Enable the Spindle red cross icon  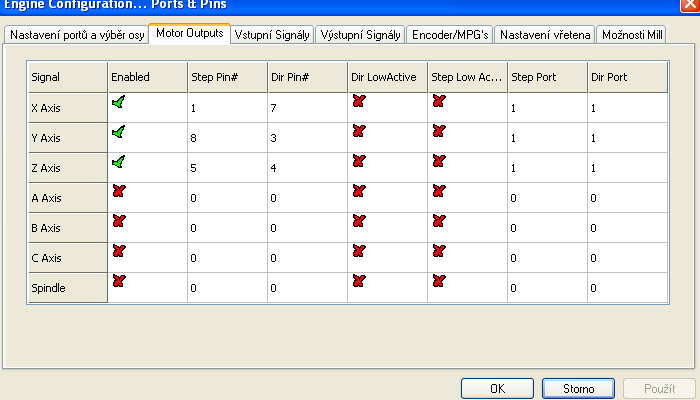[x=118, y=281]
